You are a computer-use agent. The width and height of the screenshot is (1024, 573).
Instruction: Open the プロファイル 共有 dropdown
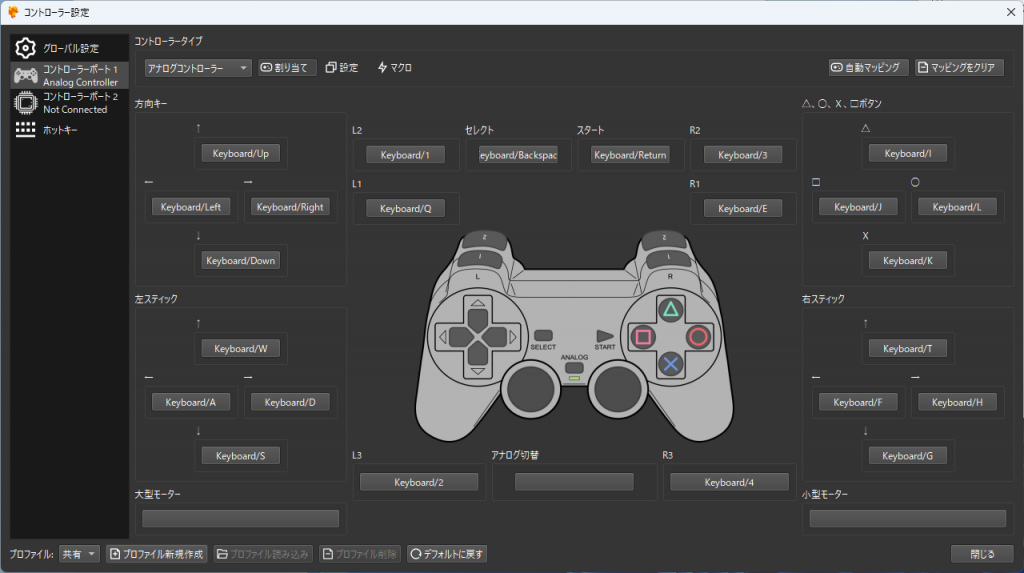click(79, 554)
